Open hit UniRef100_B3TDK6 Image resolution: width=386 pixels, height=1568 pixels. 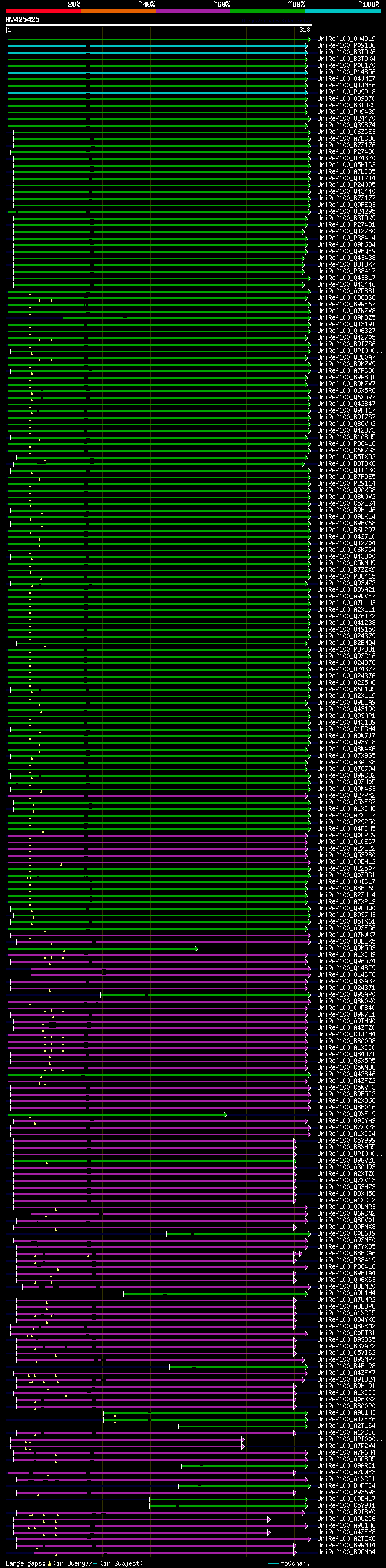[346, 52]
